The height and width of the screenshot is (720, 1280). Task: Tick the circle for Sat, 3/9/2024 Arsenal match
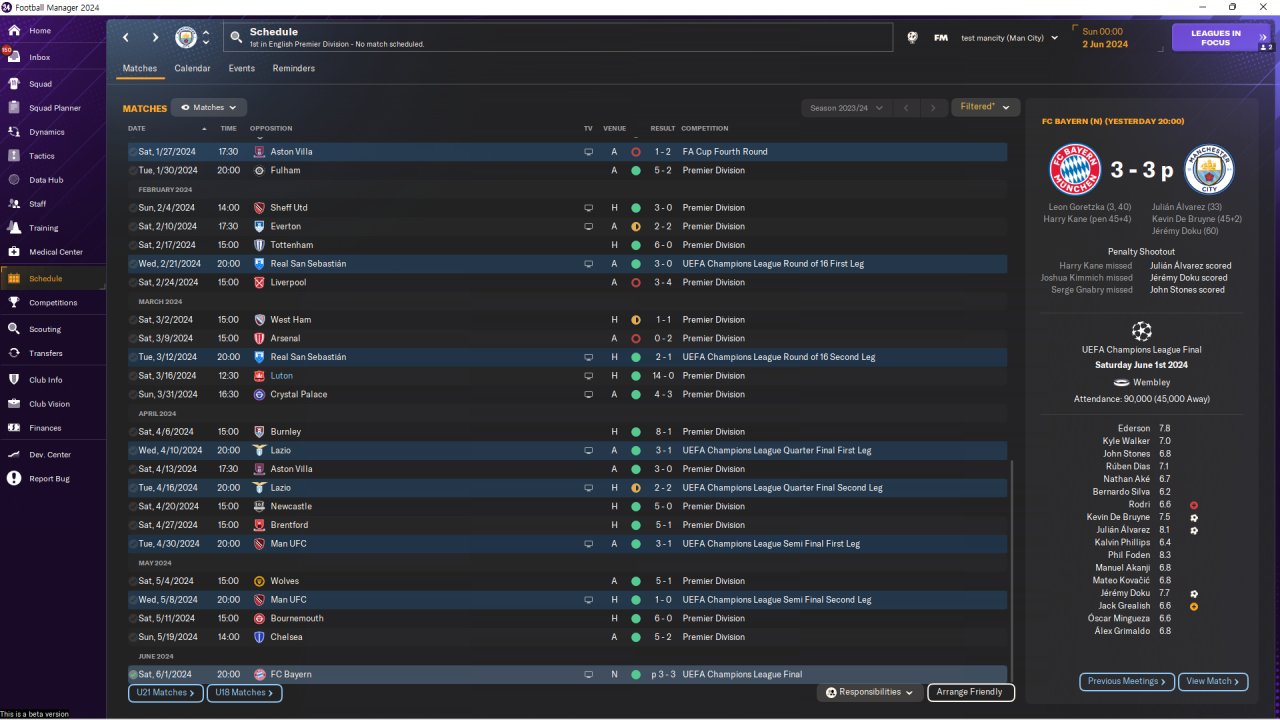[133, 339]
